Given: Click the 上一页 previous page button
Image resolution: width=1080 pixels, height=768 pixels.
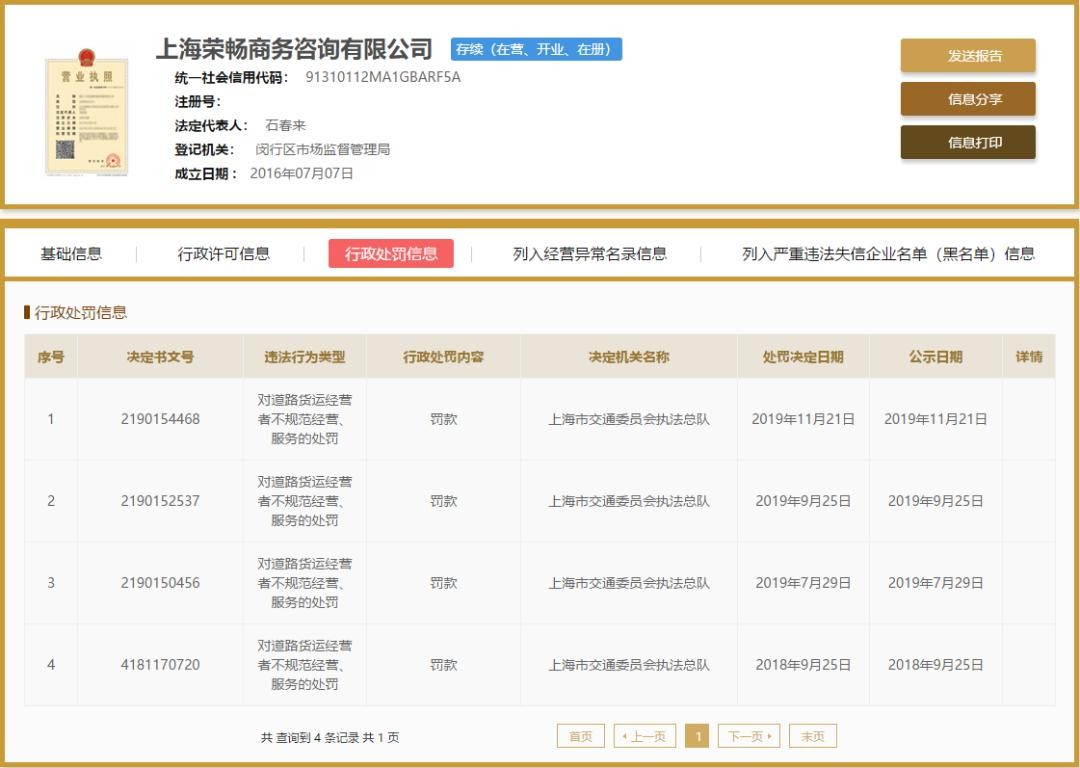Looking at the screenshot, I should click(645, 736).
